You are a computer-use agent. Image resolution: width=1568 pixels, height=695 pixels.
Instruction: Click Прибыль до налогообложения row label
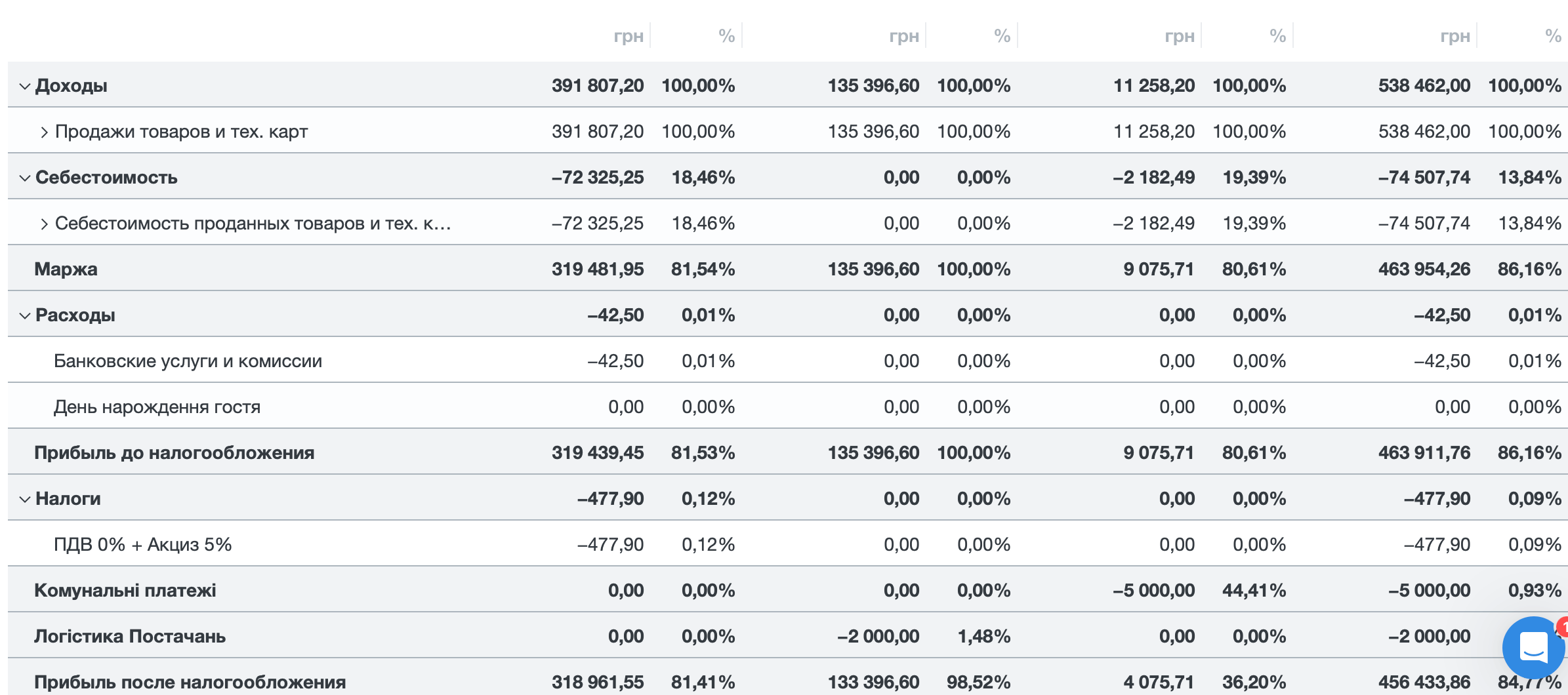[x=174, y=453]
